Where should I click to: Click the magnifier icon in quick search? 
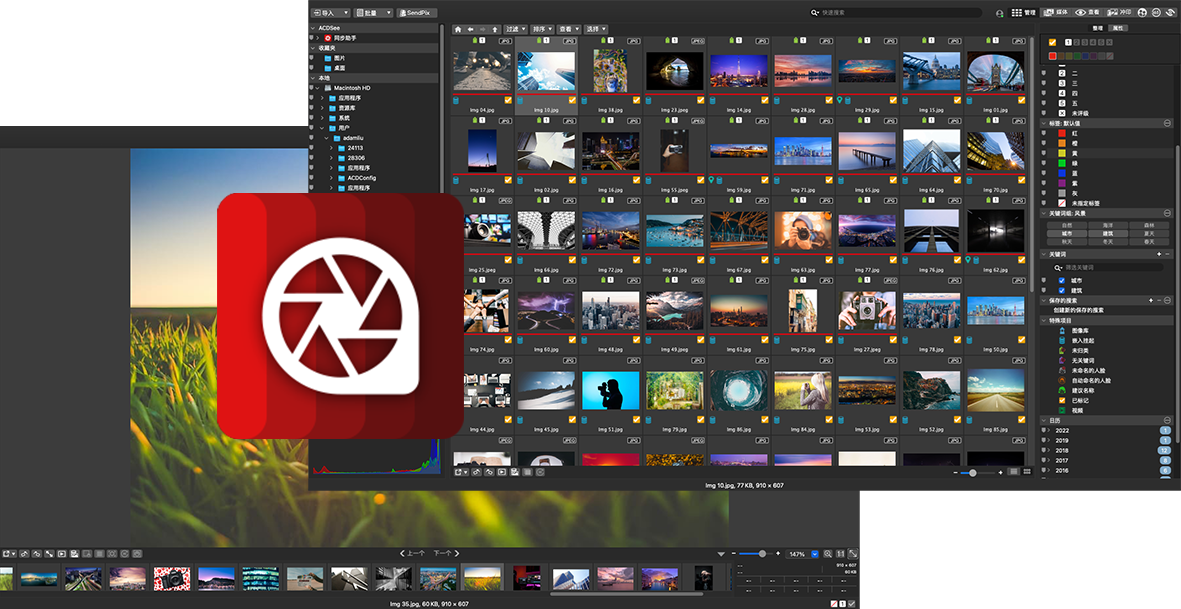tap(816, 13)
